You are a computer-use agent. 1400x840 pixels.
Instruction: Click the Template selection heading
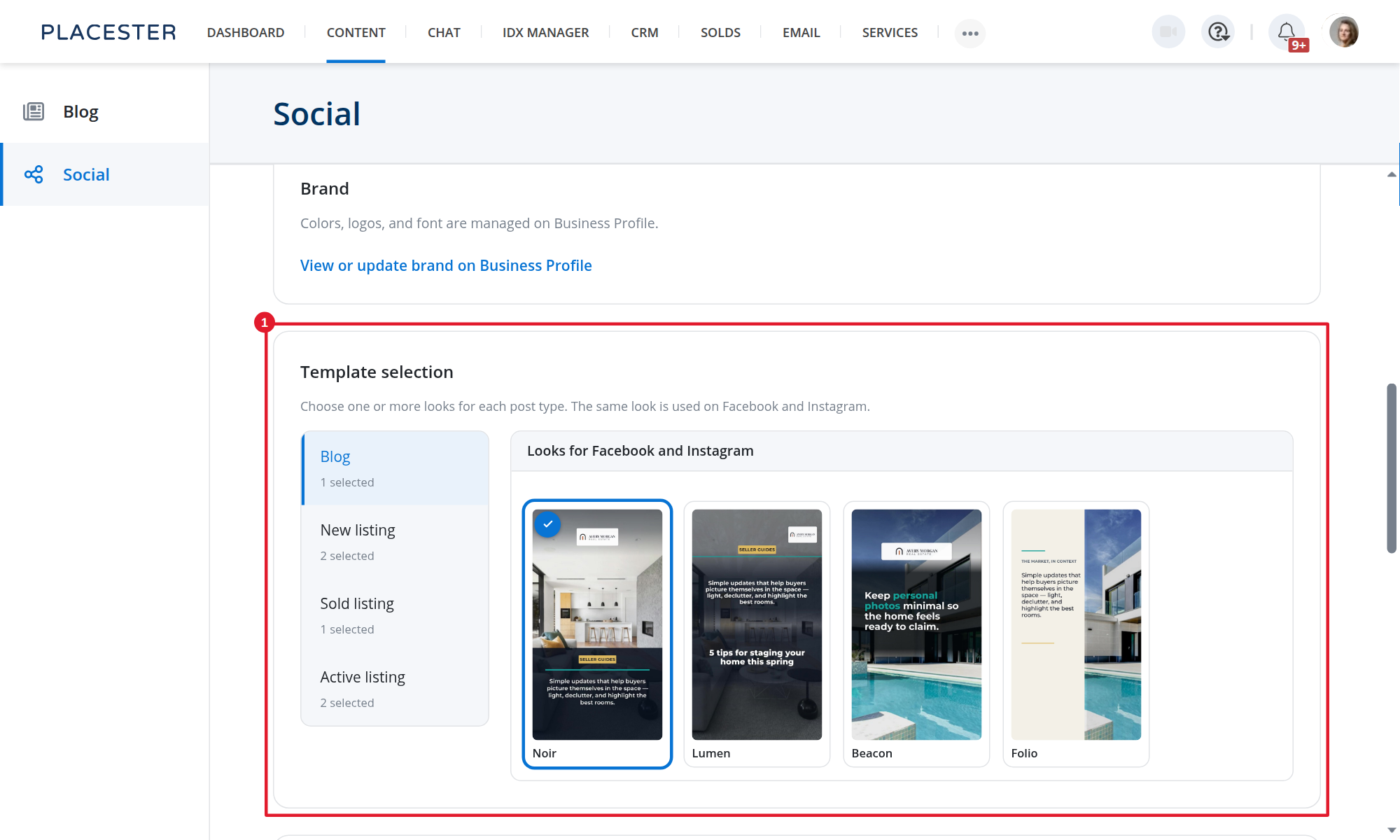point(377,372)
